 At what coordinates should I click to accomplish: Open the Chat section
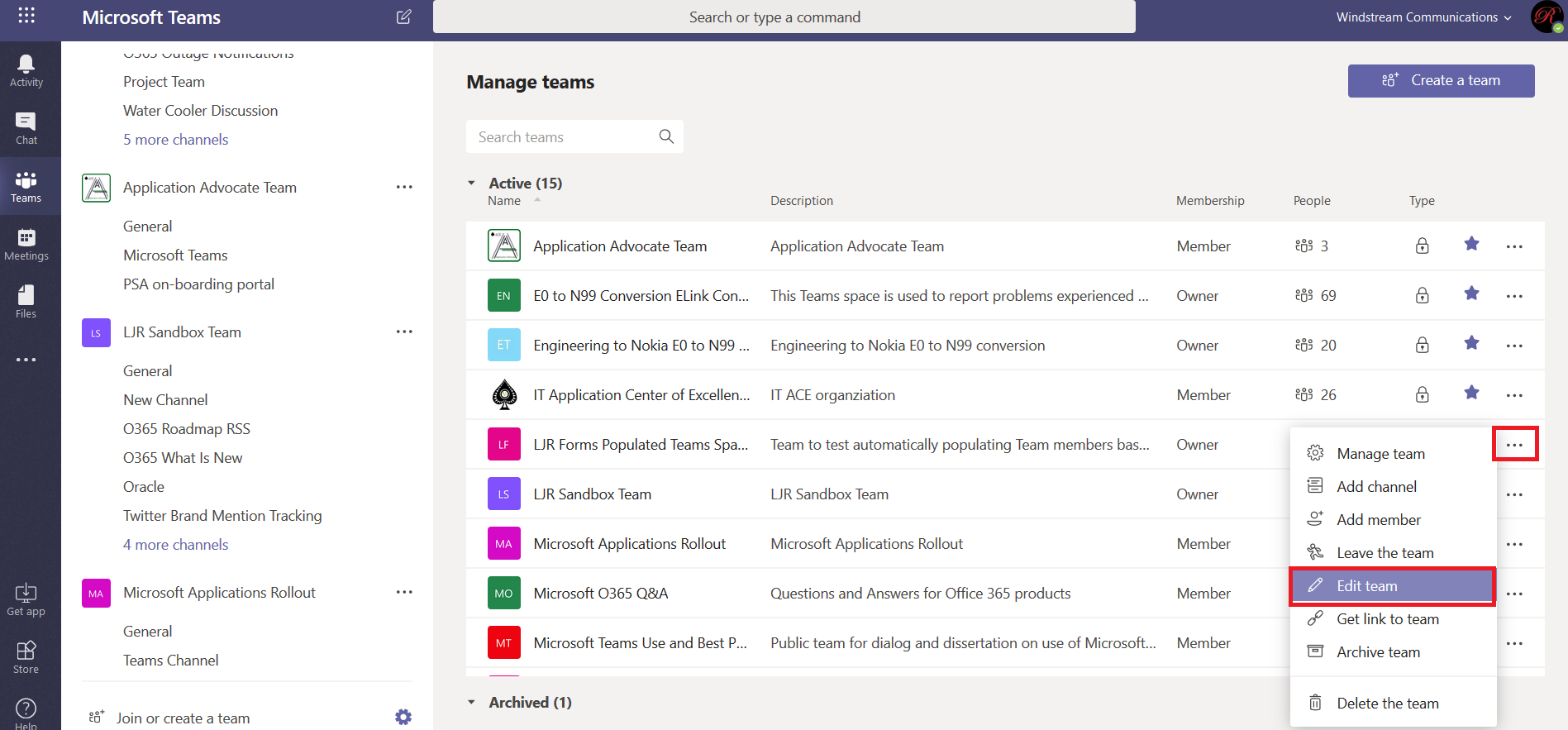pyautogui.click(x=26, y=128)
